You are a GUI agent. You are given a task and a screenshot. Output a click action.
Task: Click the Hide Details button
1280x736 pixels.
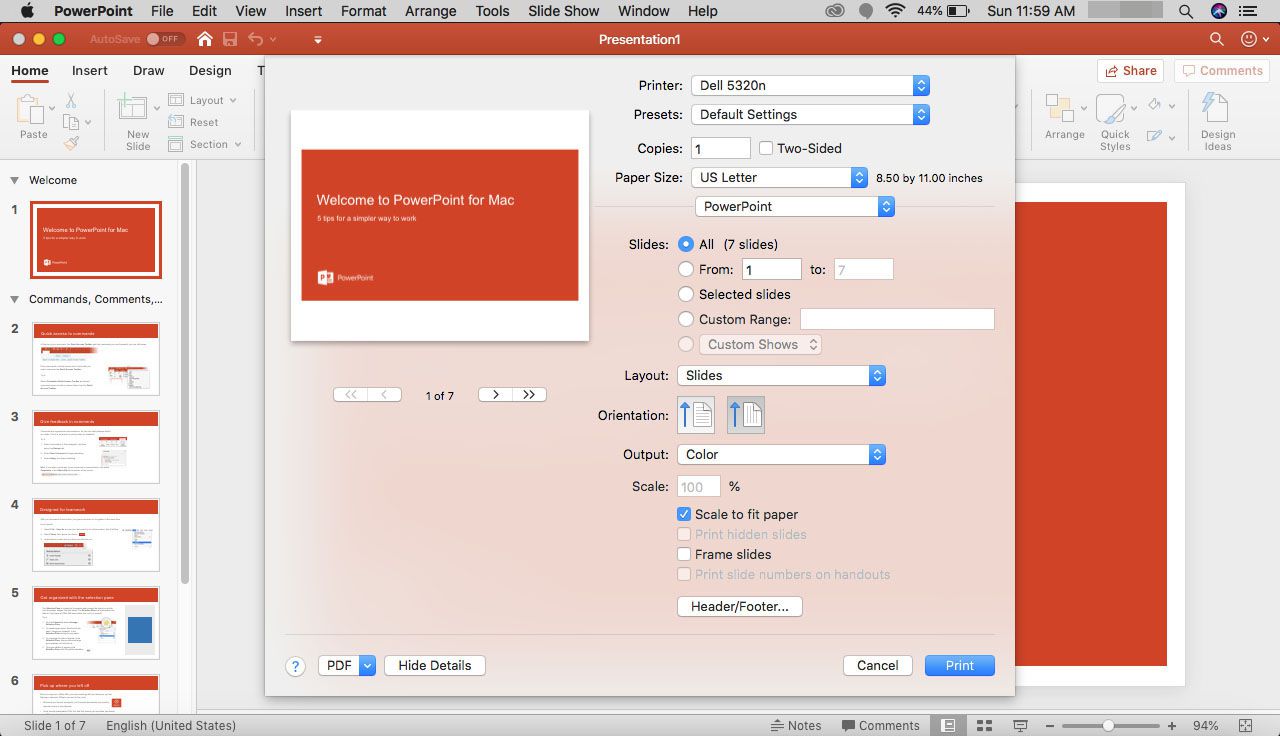point(434,665)
